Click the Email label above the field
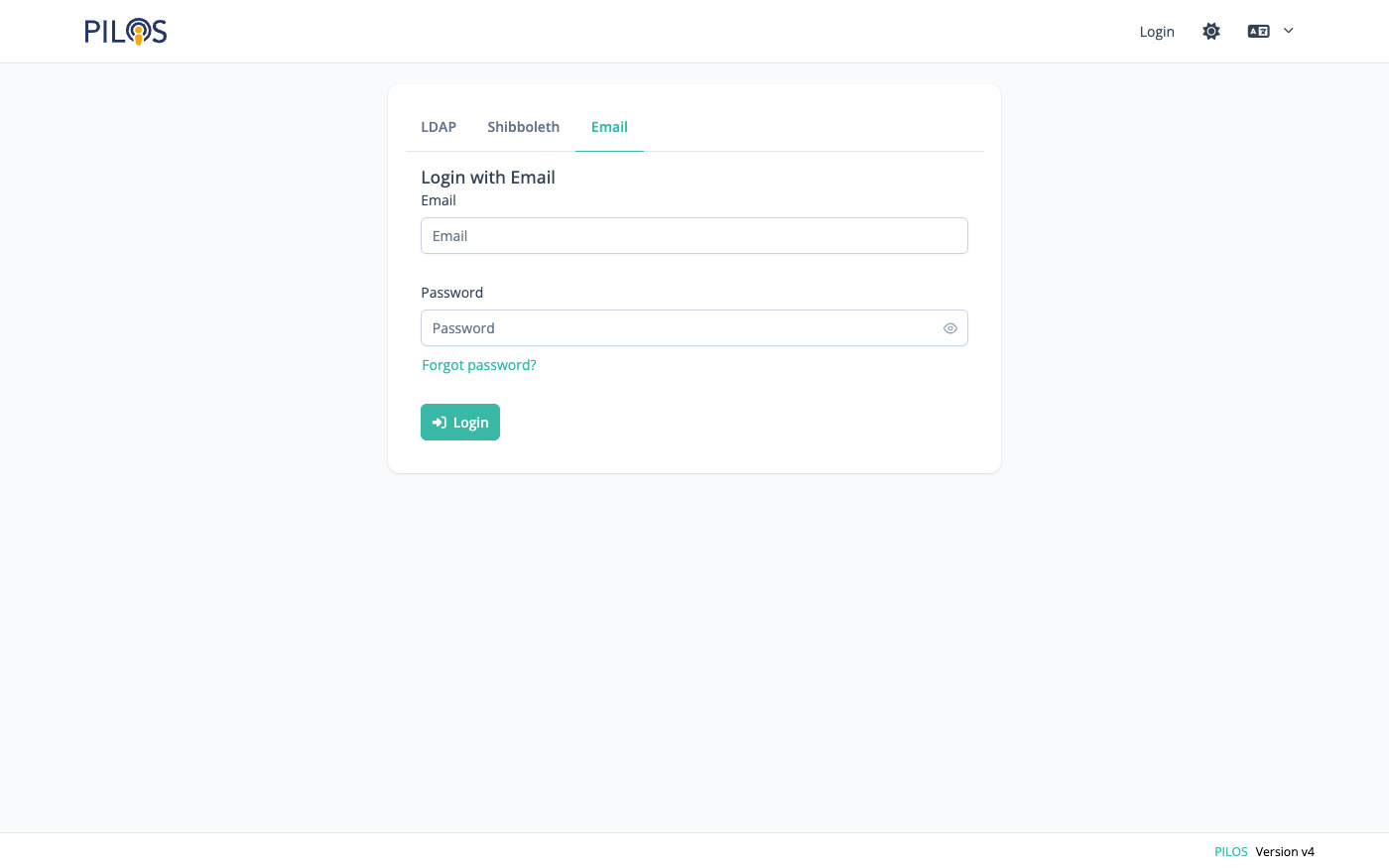Viewport: 1389px width, 868px height. click(x=439, y=200)
